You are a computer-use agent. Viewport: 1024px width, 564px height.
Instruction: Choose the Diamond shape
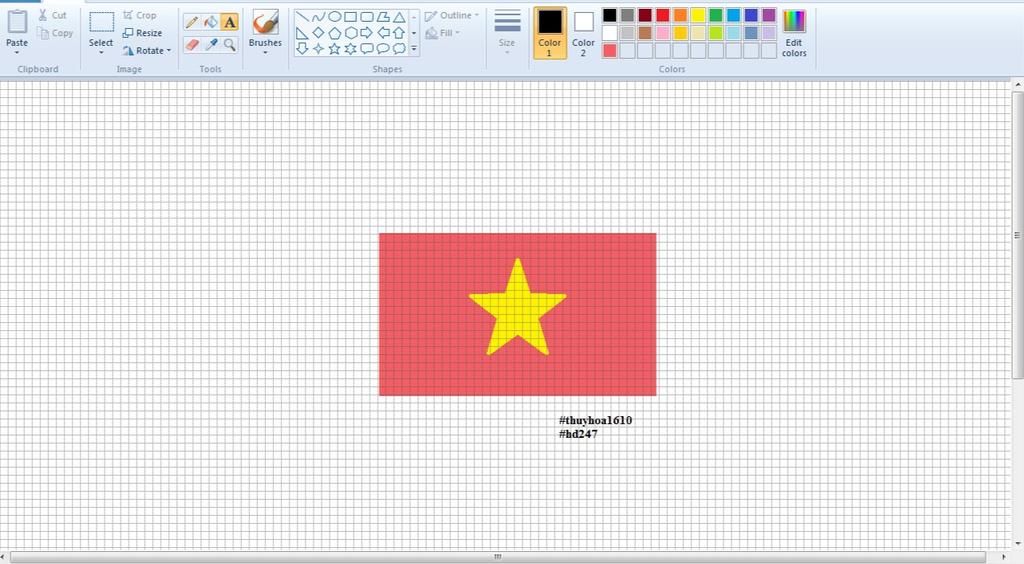pos(318,33)
